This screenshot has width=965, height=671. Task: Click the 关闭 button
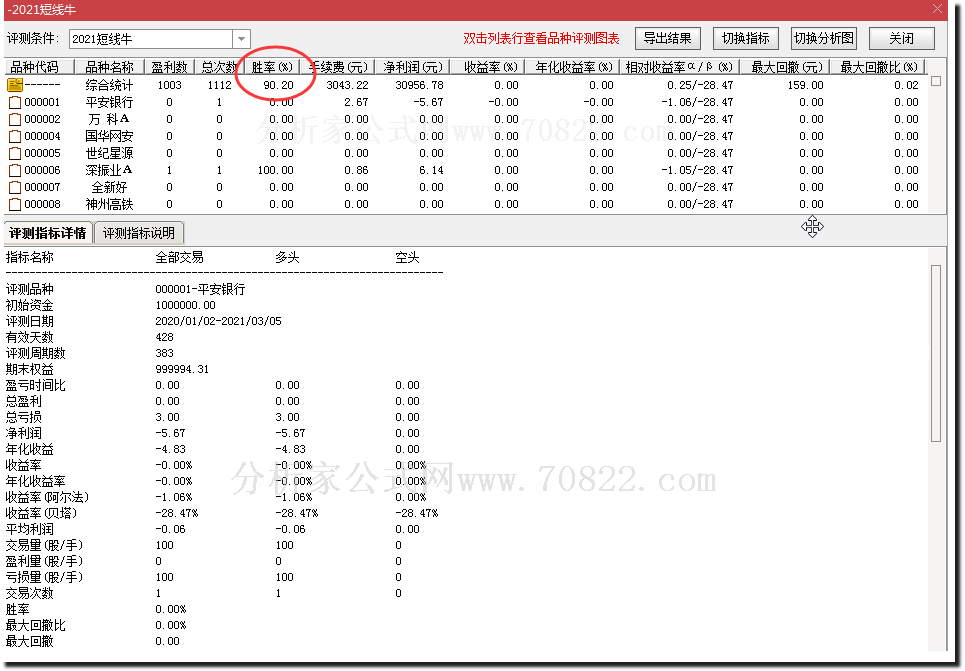pyautogui.click(x=902, y=38)
